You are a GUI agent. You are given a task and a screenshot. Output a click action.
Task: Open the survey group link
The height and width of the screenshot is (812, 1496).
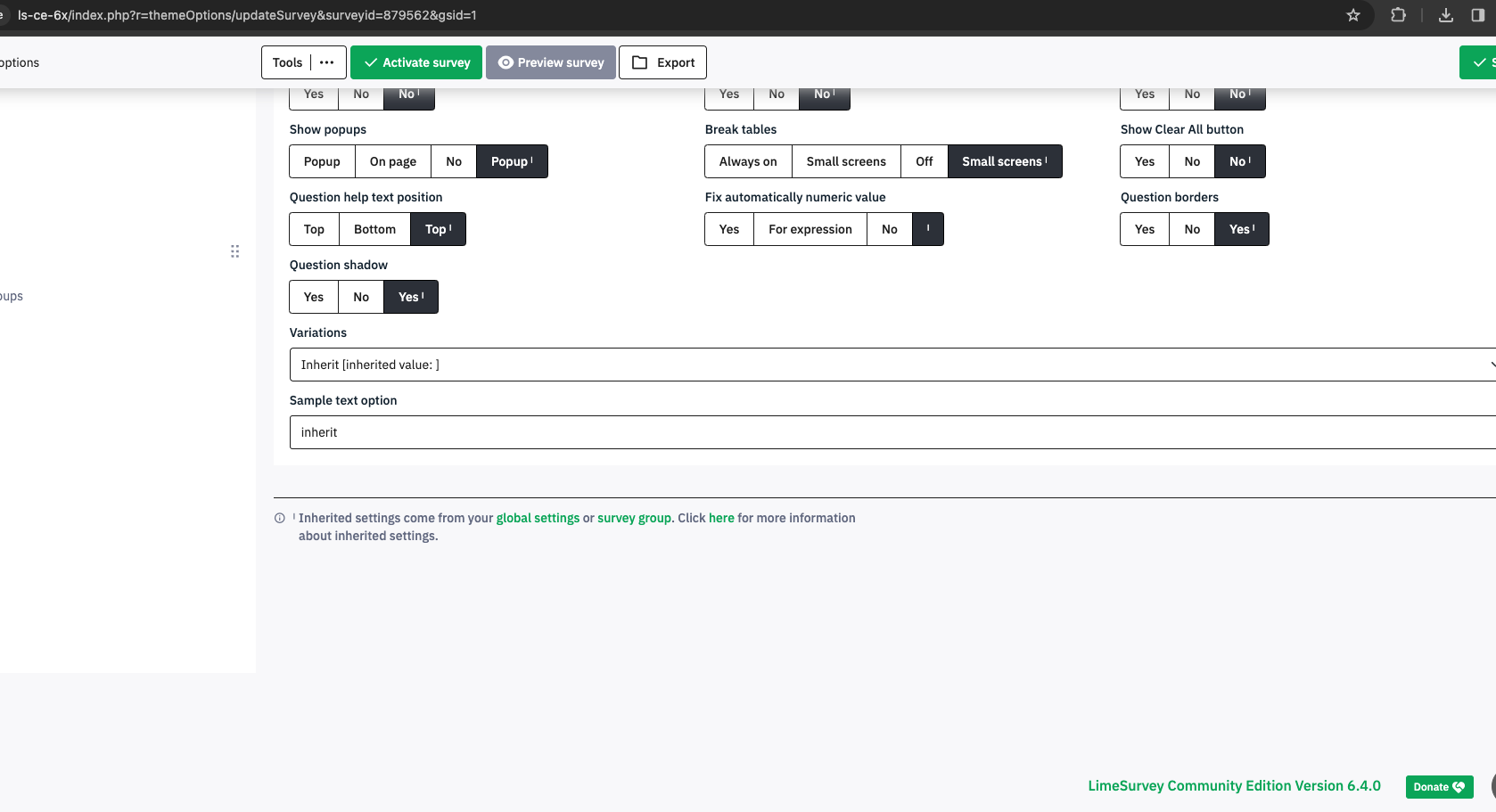634,518
